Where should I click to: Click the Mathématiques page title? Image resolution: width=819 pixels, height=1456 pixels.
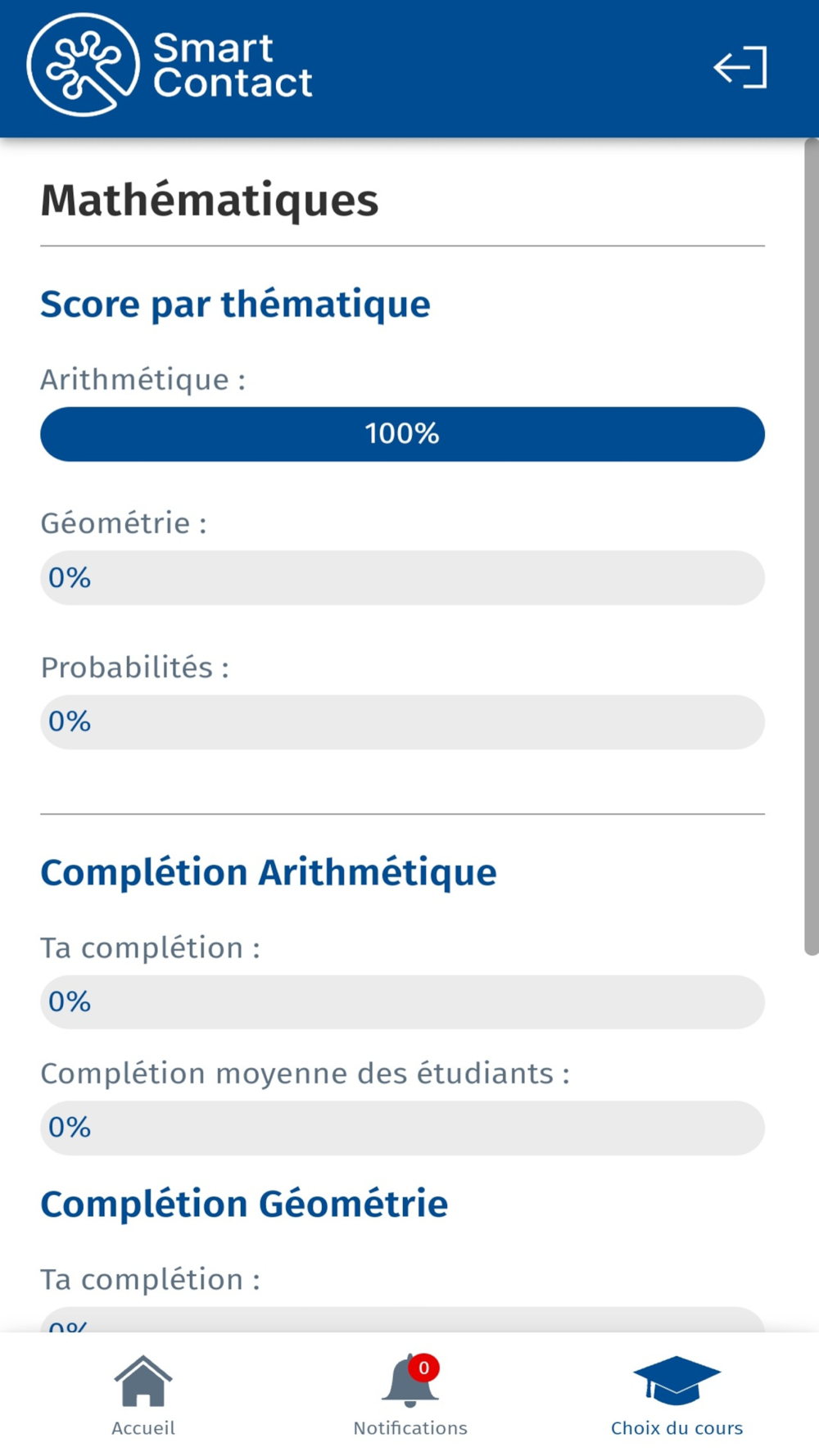(x=210, y=201)
